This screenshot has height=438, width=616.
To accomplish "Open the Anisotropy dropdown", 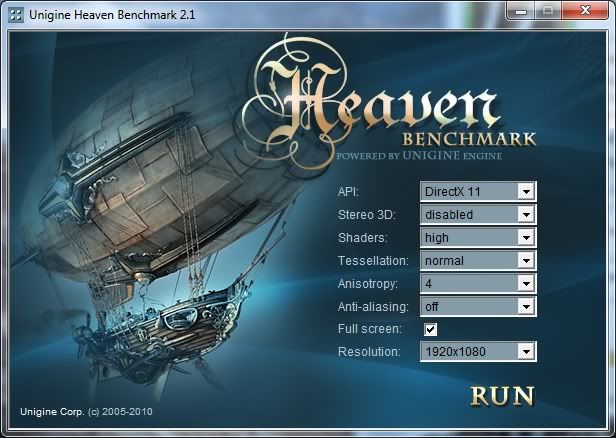I will pos(478,283).
